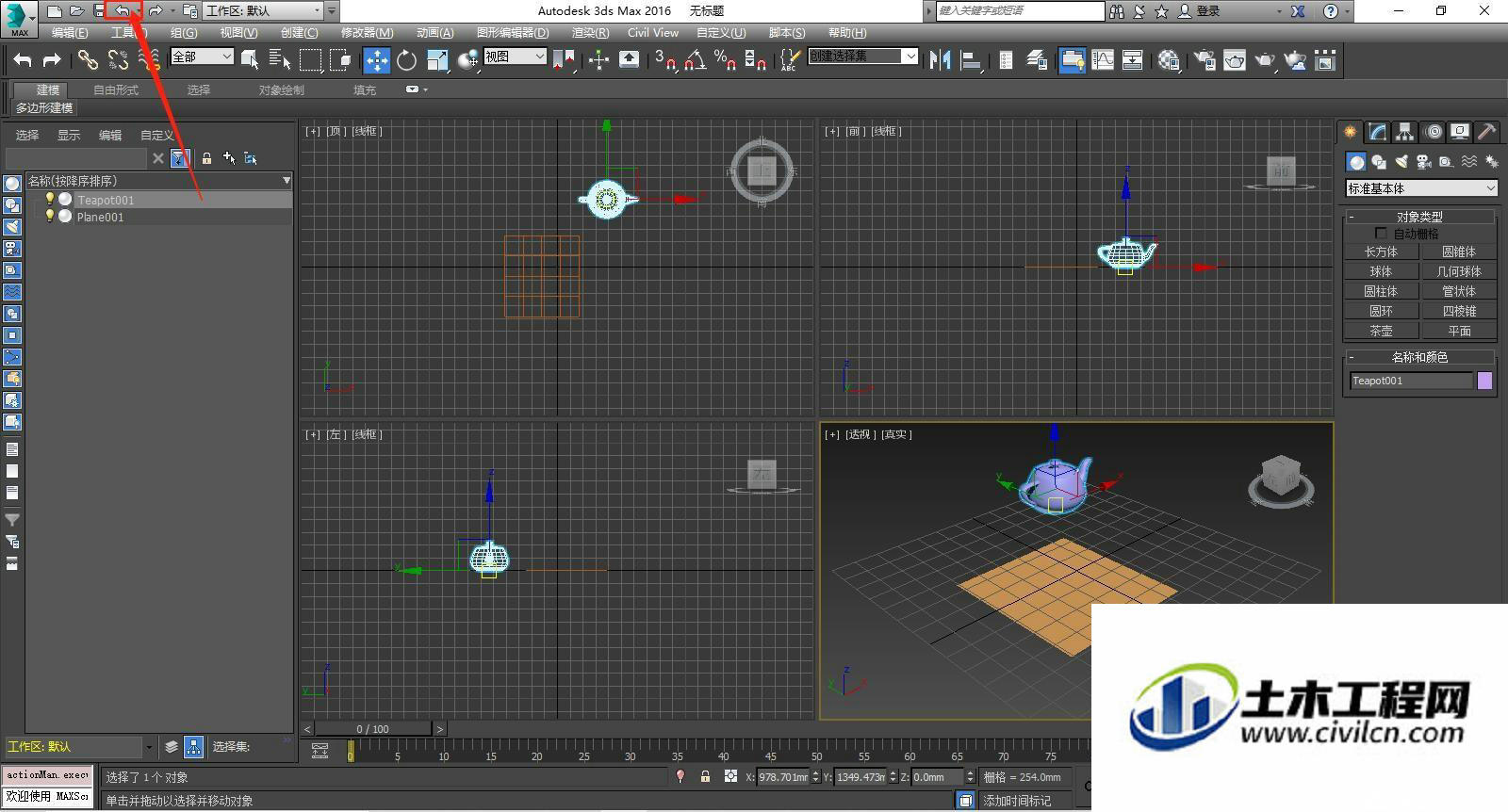Click the Select and Link chain icon
This screenshot has height=812, width=1508.
[x=88, y=60]
